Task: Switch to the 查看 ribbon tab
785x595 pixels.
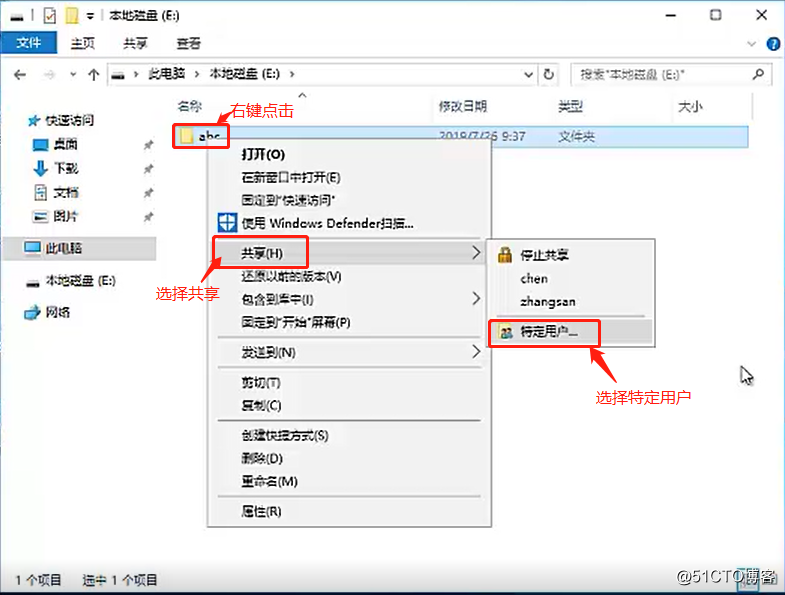Action: click(x=188, y=44)
